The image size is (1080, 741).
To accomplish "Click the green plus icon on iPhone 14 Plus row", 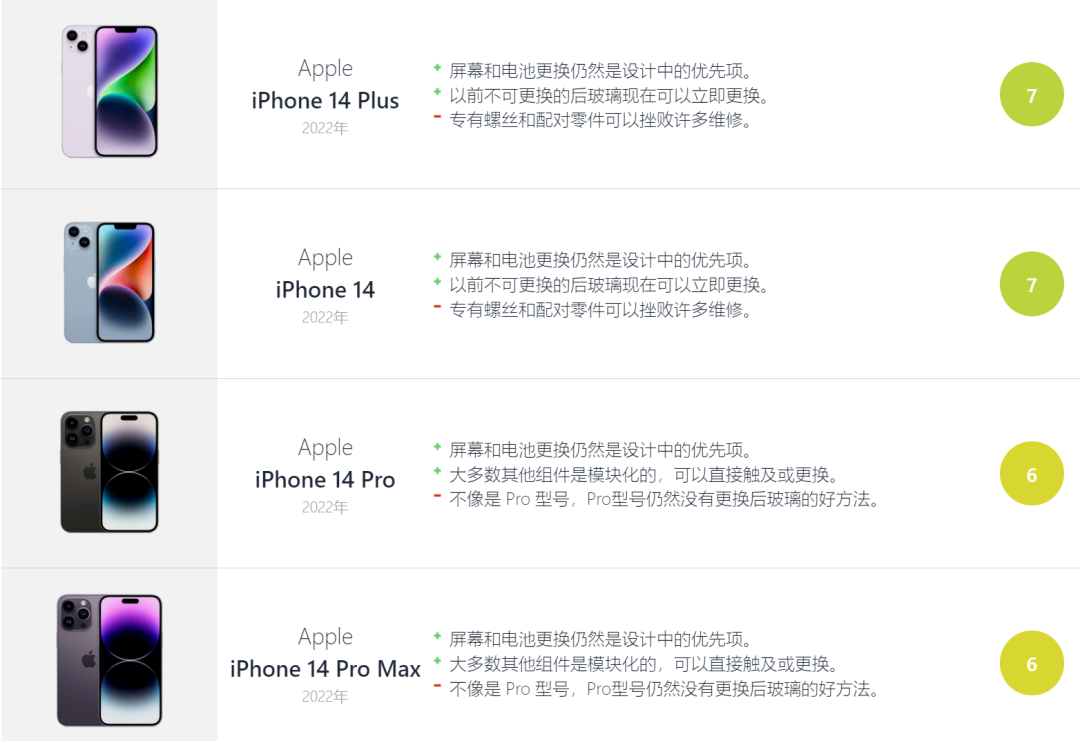I will [437, 68].
